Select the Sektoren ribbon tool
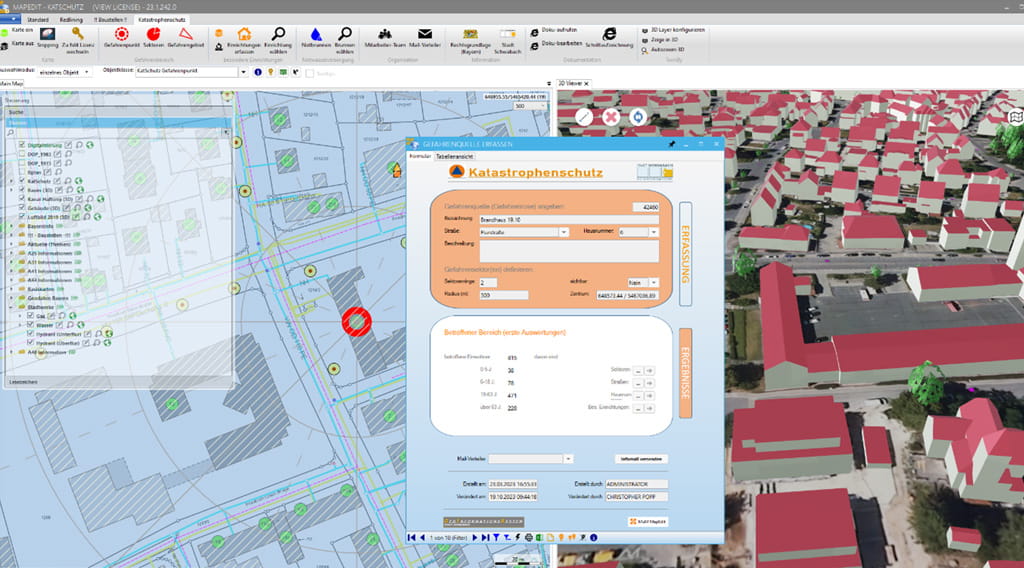1024x568 pixels. click(x=153, y=35)
